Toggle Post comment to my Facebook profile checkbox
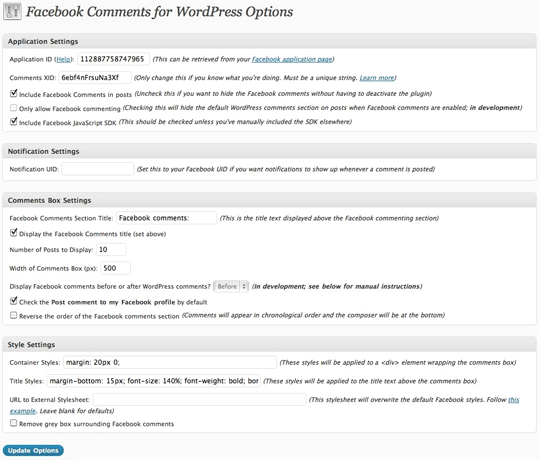The height and width of the screenshot is (460, 540). [x=13, y=301]
